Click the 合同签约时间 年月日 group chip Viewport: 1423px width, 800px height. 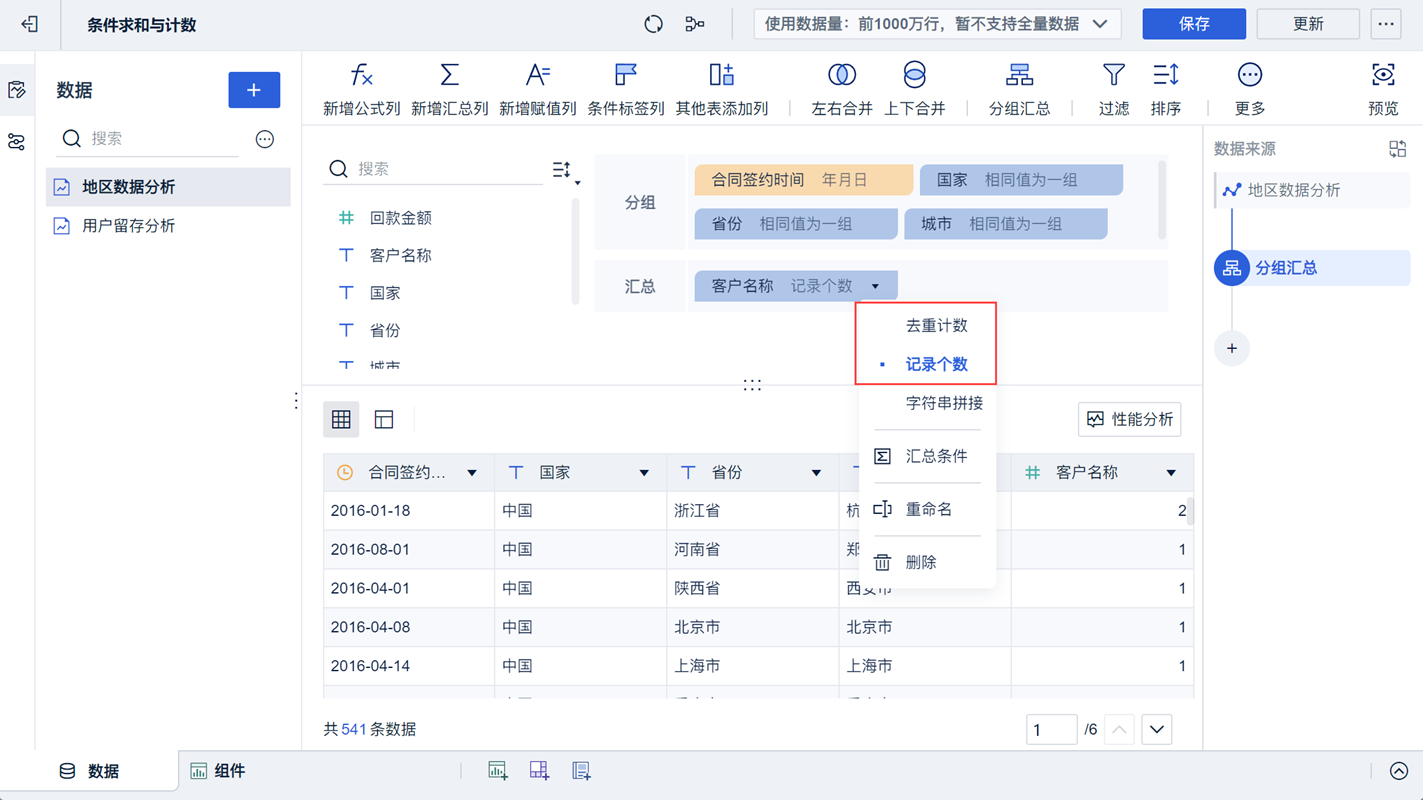pos(804,180)
